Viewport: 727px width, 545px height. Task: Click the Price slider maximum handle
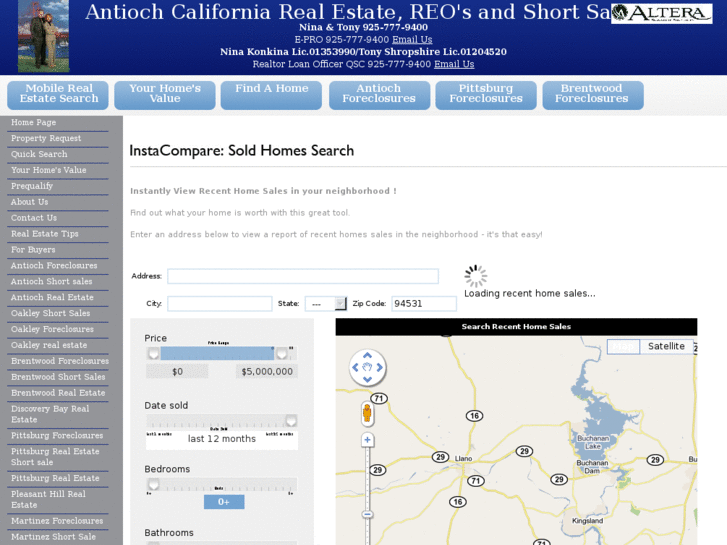(x=281, y=353)
